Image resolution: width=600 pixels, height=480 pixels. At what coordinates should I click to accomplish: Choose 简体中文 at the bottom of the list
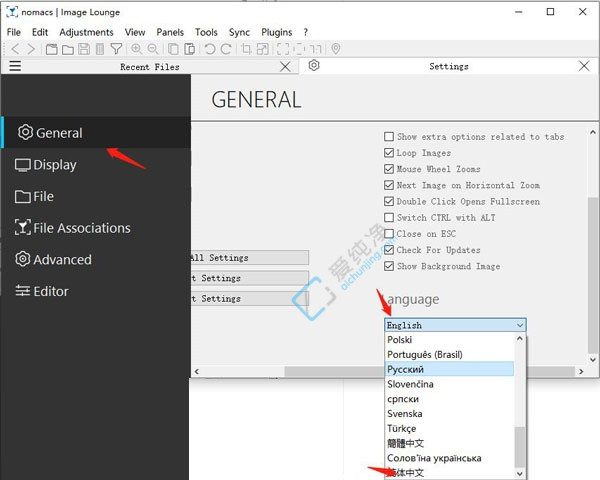pyautogui.click(x=449, y=473)
